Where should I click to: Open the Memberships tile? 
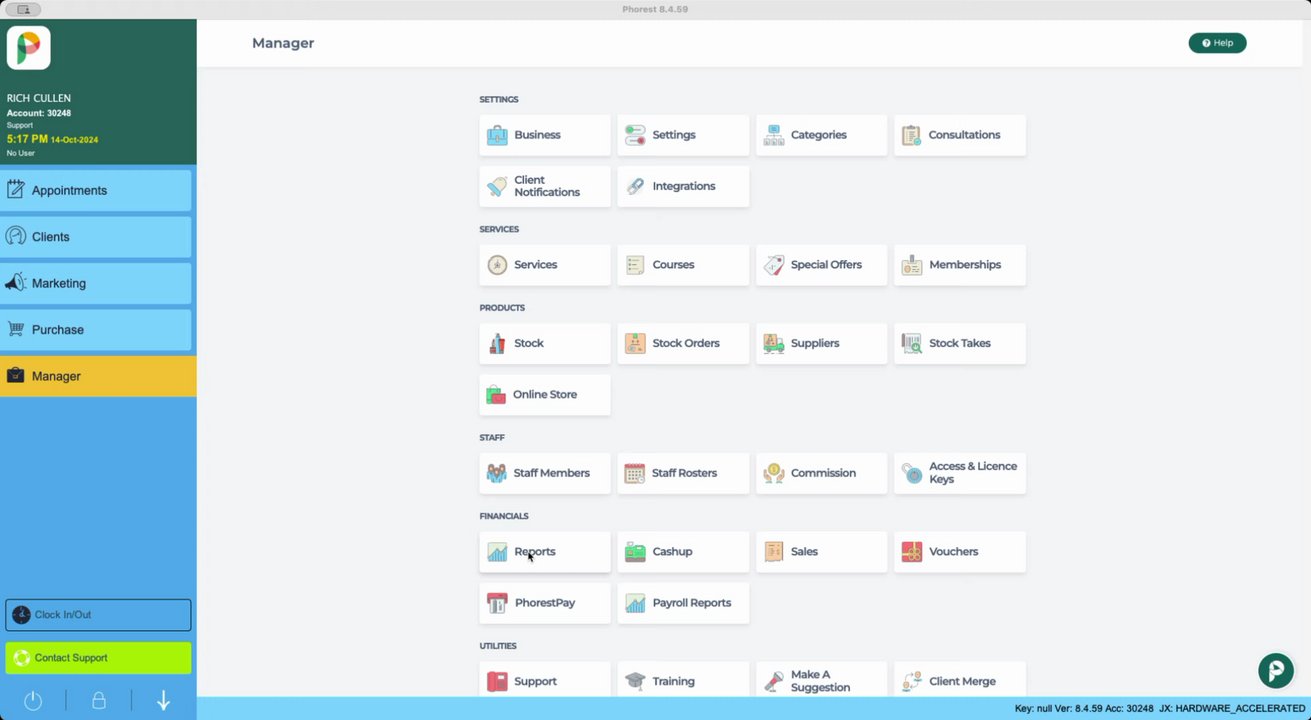960,265
